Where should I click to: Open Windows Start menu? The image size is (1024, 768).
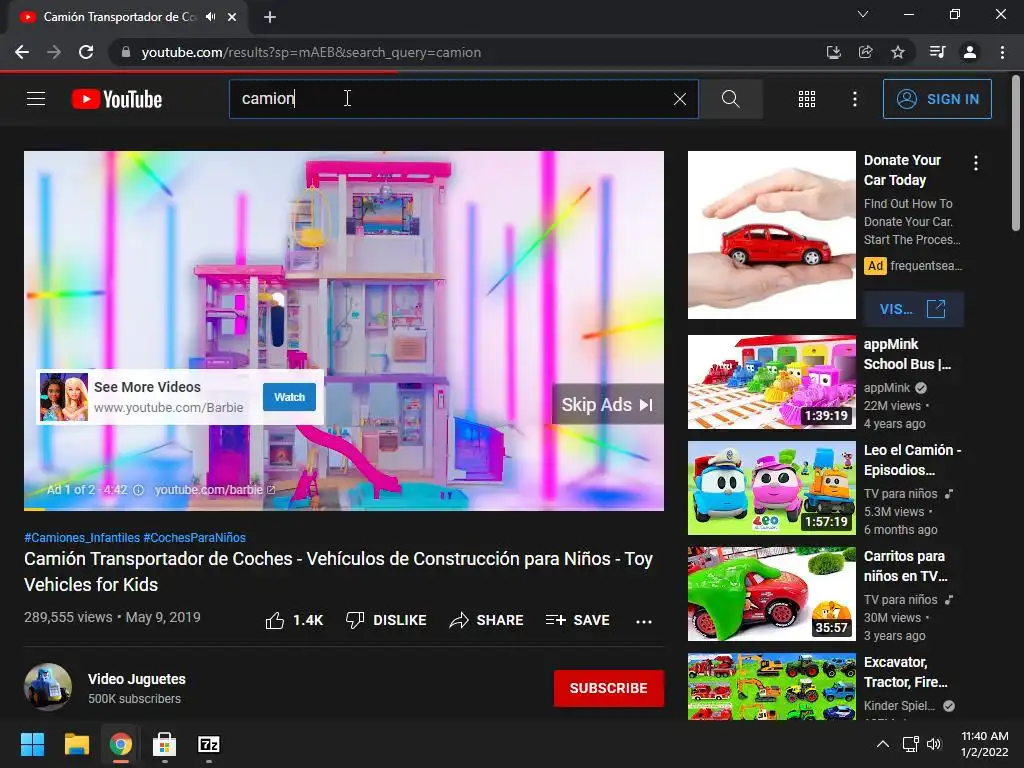[x=32, y=744]
